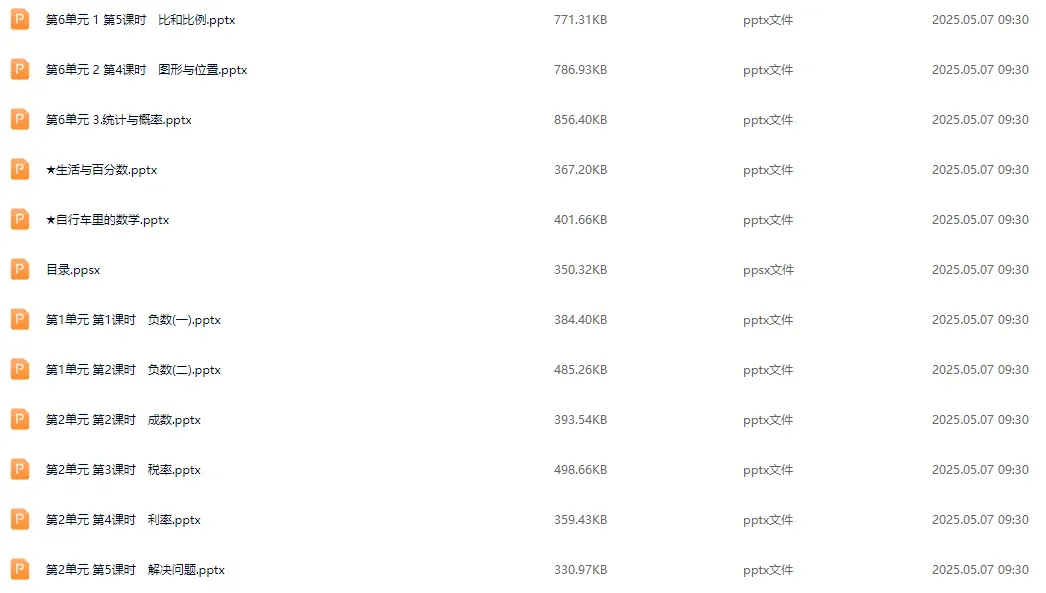1046x593 pixels.
Task: Click the 771.31KB size entry
Action: tap(580, 19)
